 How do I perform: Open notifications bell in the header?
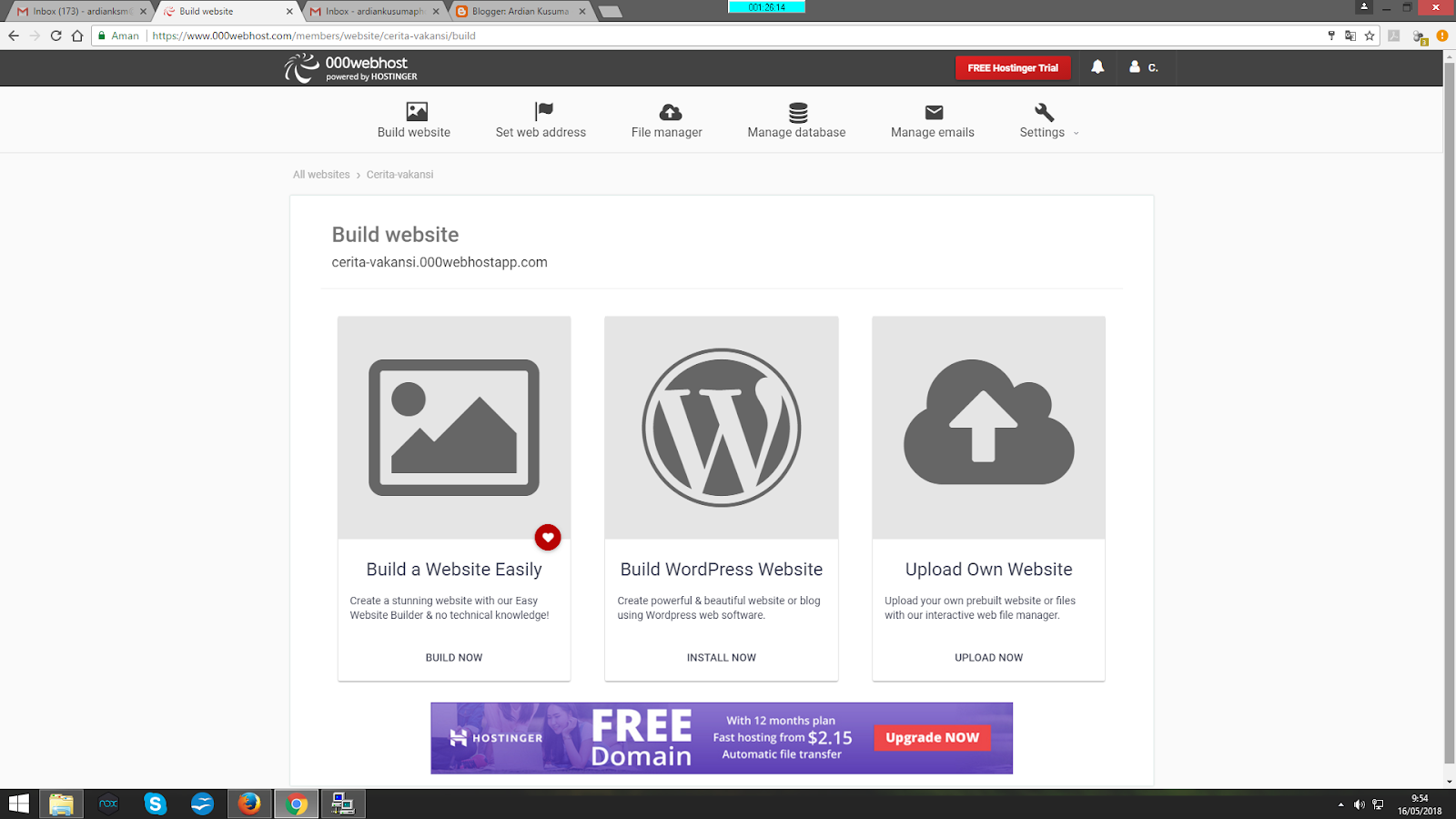(1097, 66)
